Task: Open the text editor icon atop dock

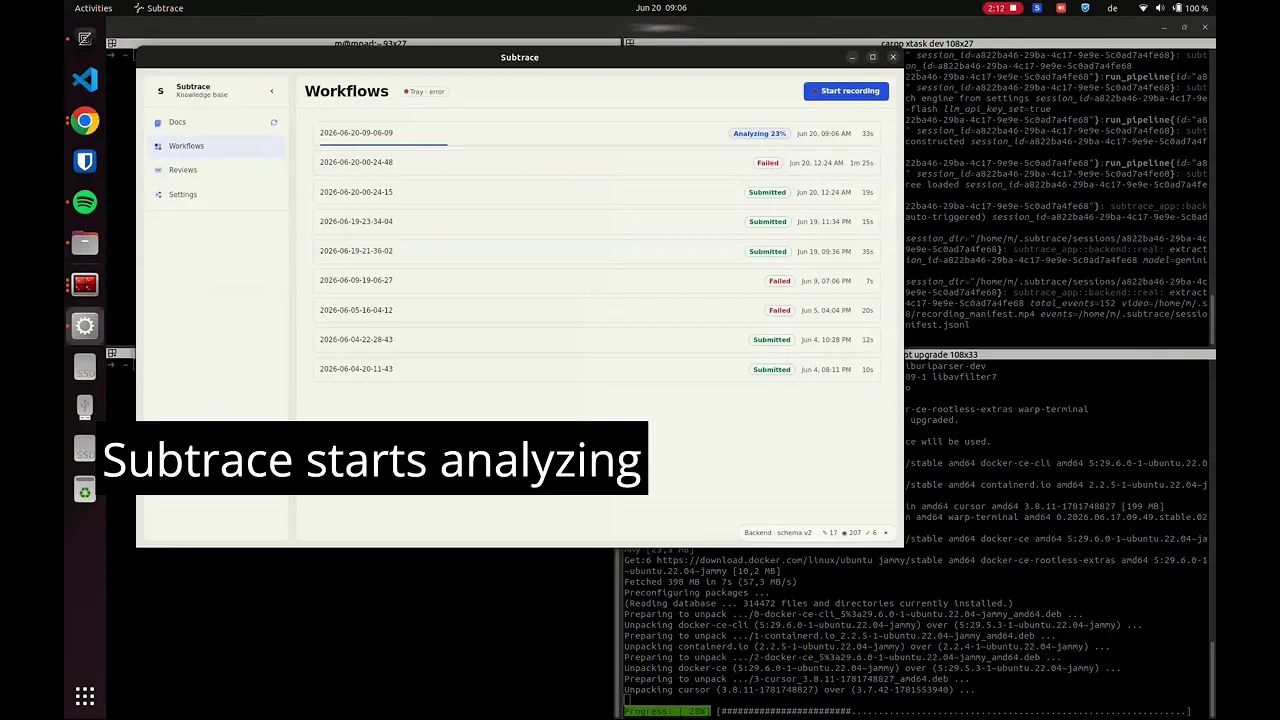Action: 85,39
